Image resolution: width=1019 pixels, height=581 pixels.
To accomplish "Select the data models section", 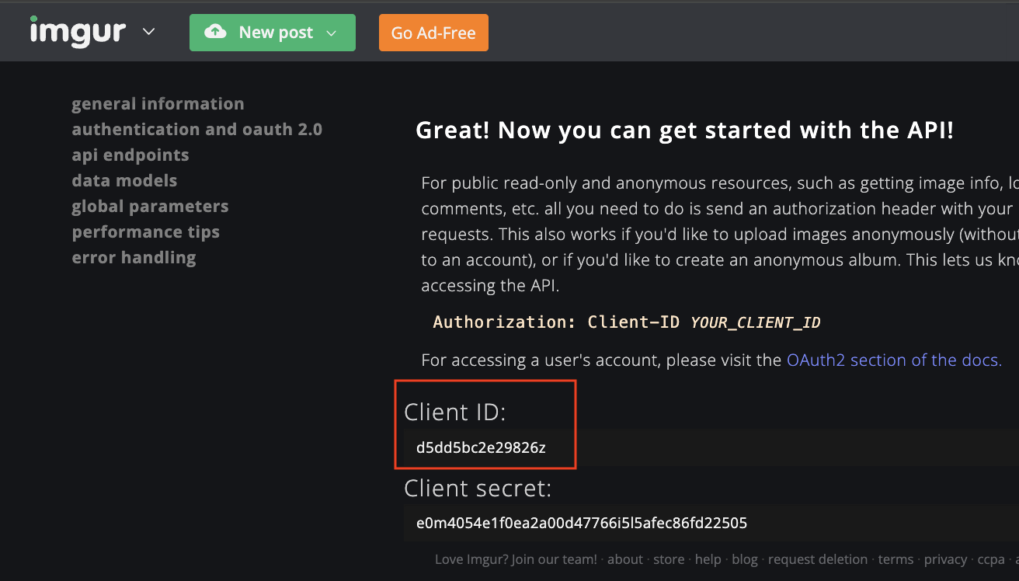I will tap(124, 181).
